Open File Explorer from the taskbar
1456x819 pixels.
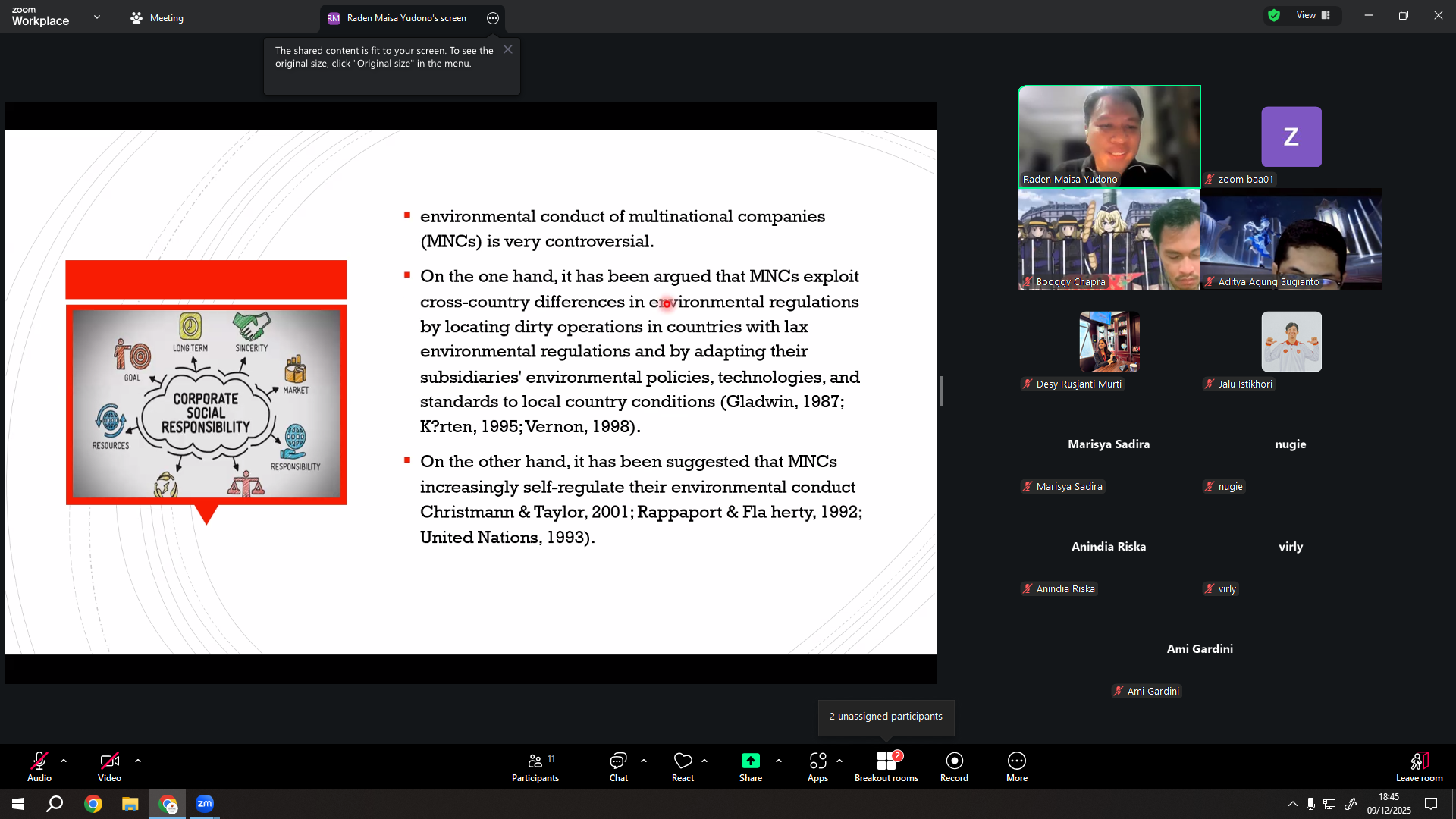(x=130, y=804)
